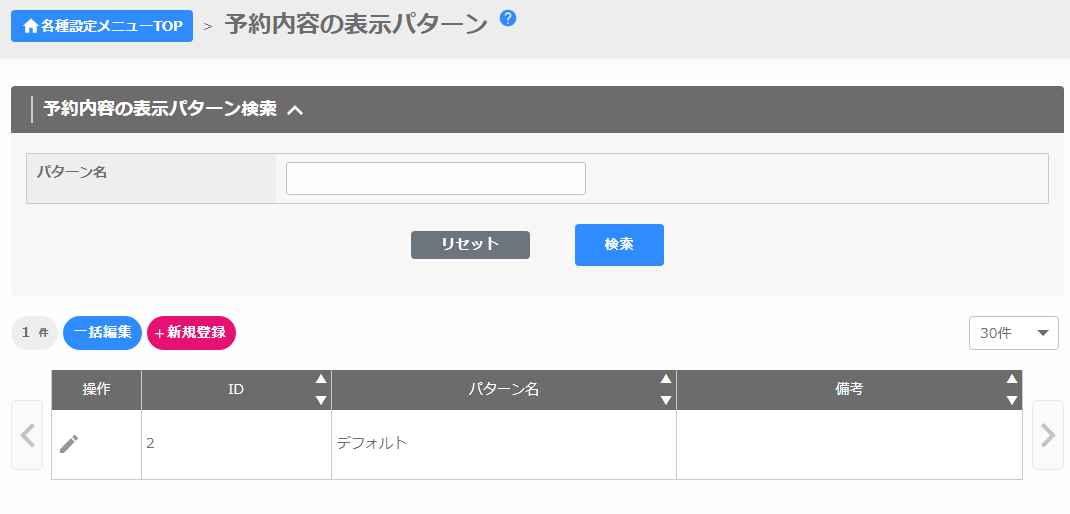Screen dimensions: 1070x514
Task: Go to next page with right chevron
Action: coord(1047,435)
